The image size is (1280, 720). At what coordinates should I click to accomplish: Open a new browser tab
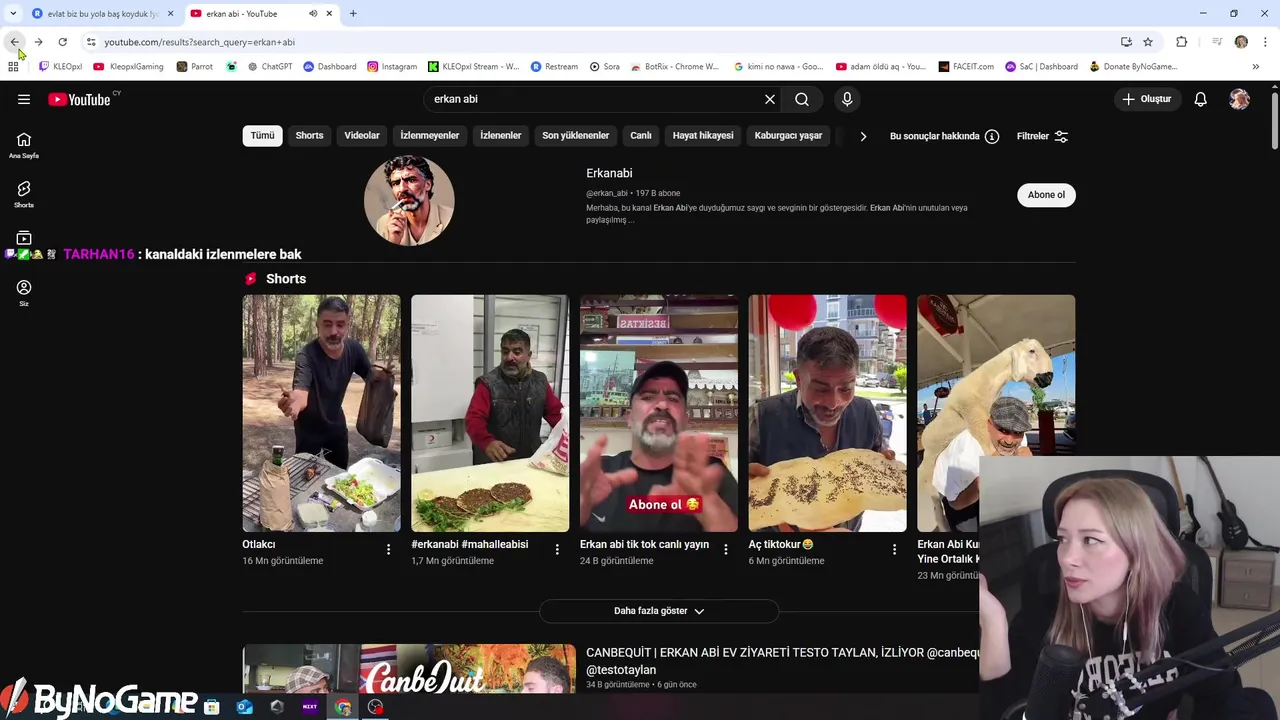[x=353, y=14]
